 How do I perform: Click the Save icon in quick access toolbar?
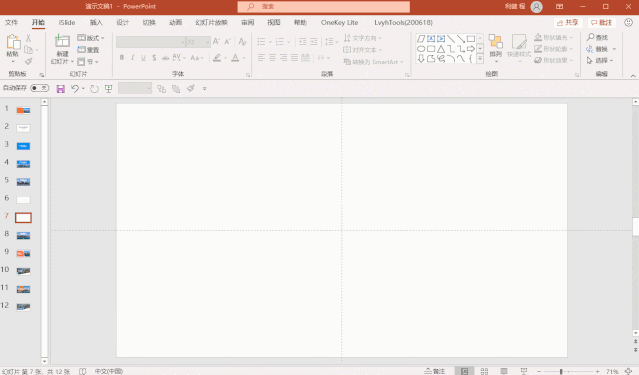tap(61, 88)
